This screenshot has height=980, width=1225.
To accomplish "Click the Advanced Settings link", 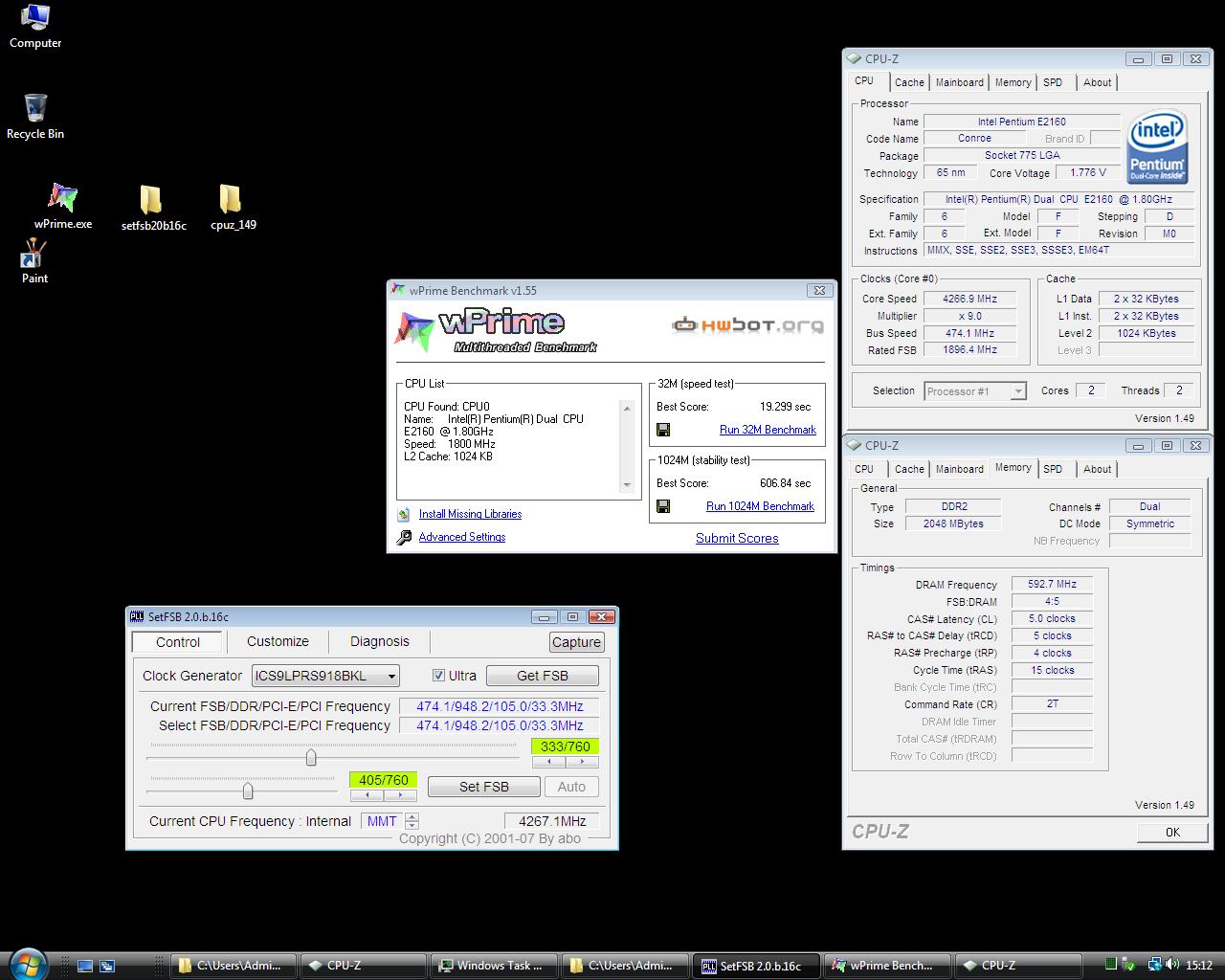I will click(x=462, y=537).
